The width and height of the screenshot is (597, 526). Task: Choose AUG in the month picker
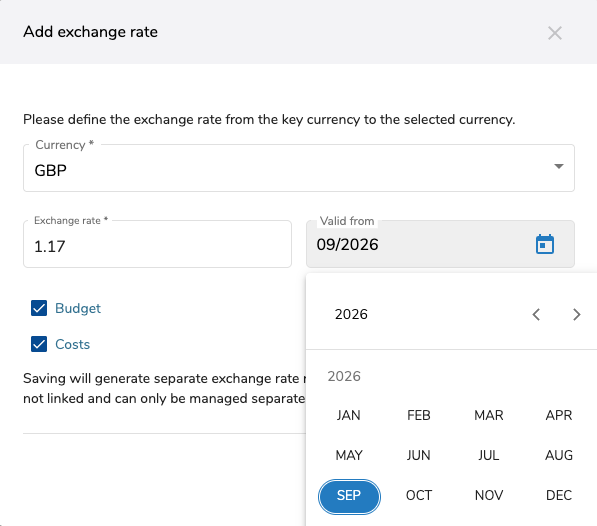pos(559,455)
